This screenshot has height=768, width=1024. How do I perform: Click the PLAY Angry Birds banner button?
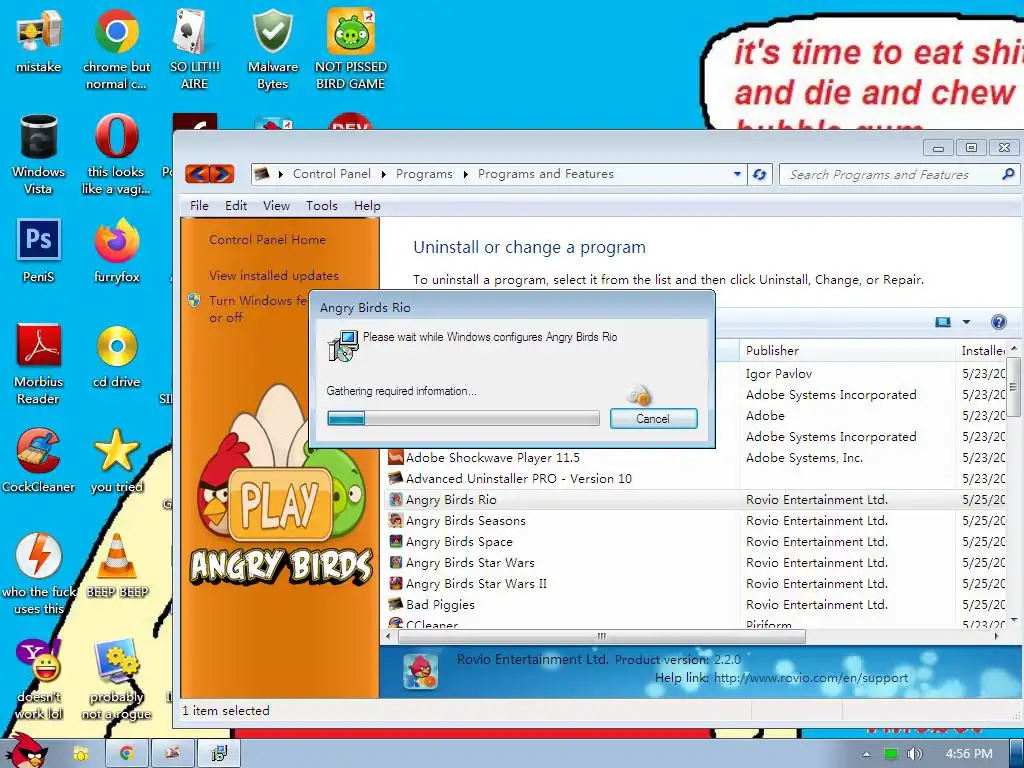click(x=281, y=505)
